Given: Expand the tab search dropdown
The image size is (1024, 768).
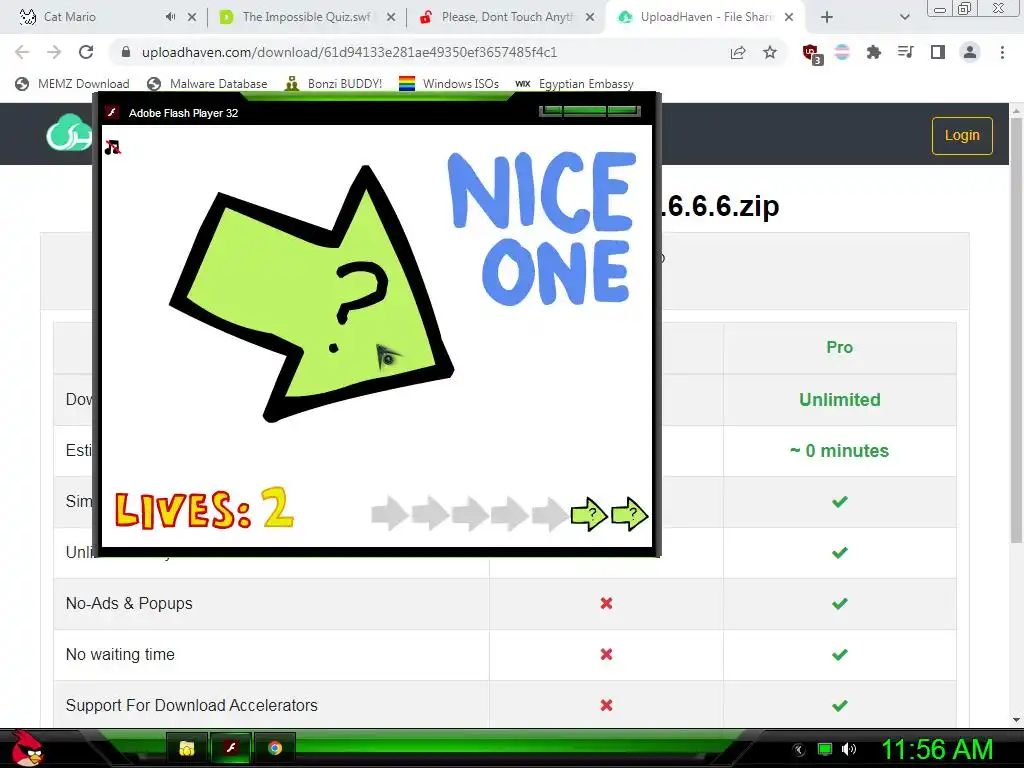Looking at the screenshot, I should 904,17.
